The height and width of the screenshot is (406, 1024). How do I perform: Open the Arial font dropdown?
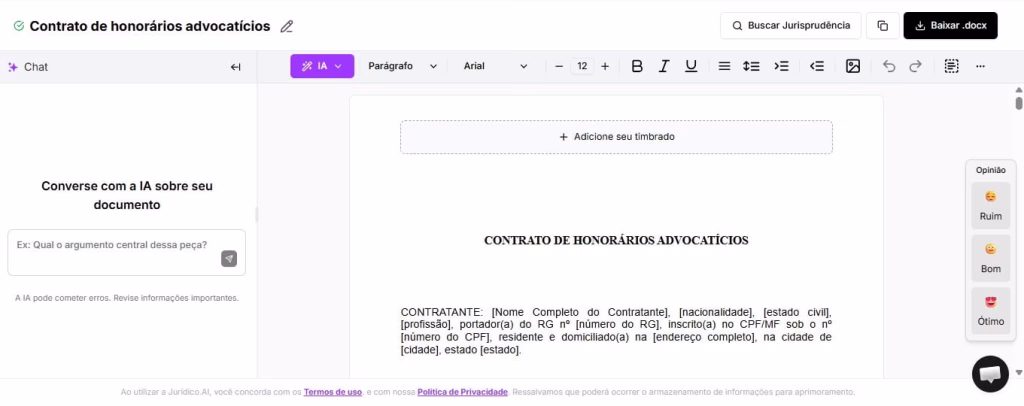(495, 66)
